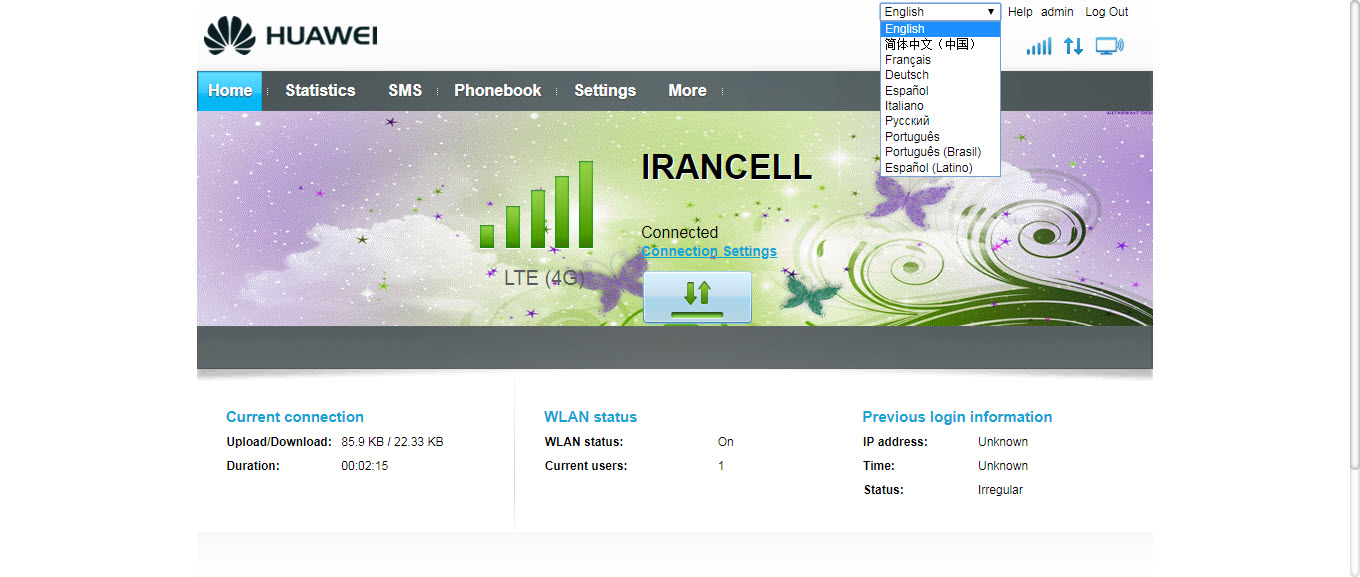Switch to the Phonebook tab
This screenshot has height=577, width=1360.
[498, 90]
